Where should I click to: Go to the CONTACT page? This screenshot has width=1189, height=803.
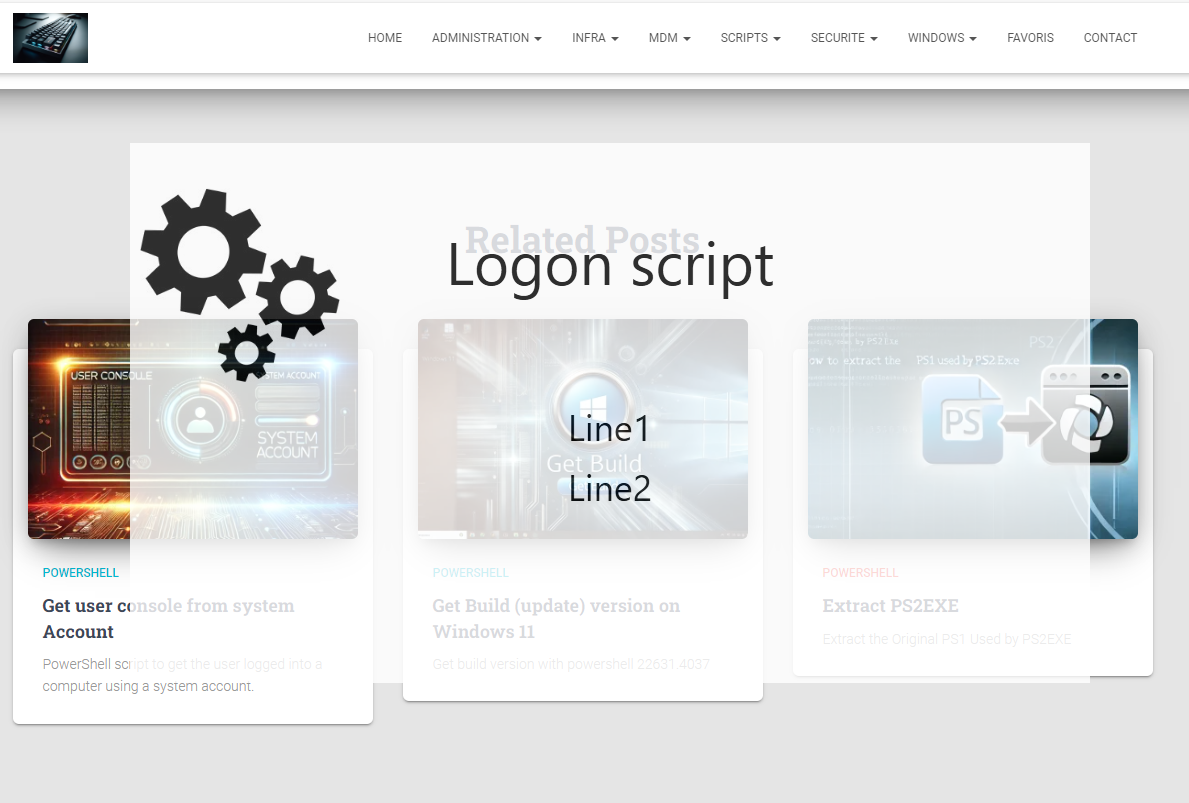(x=1110, y=38)
